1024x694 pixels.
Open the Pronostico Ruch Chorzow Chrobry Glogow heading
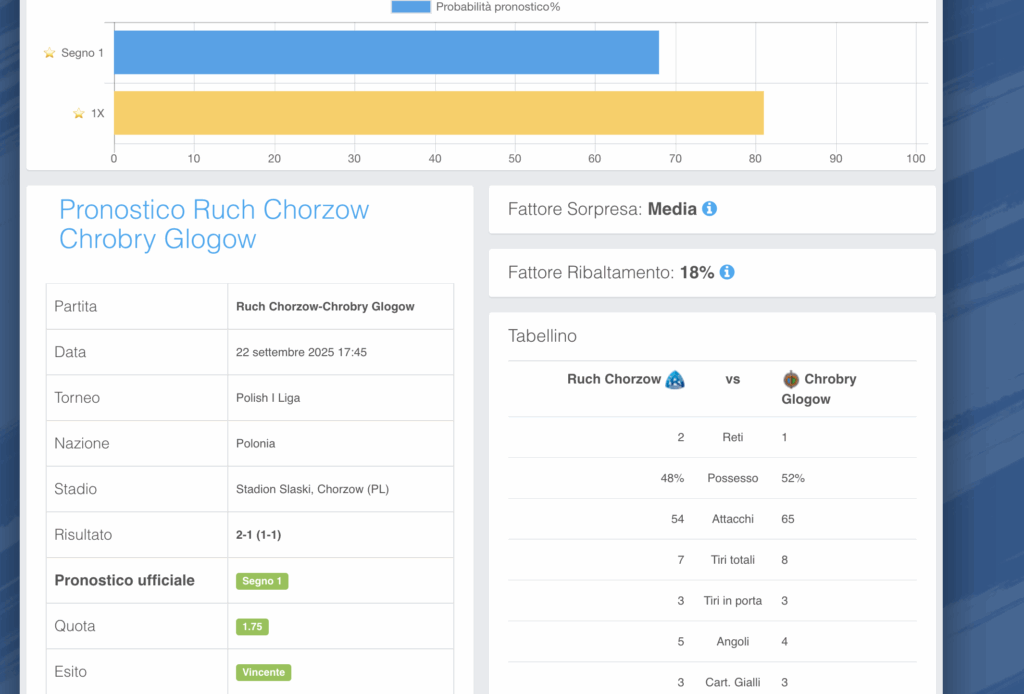coord(214,224)
